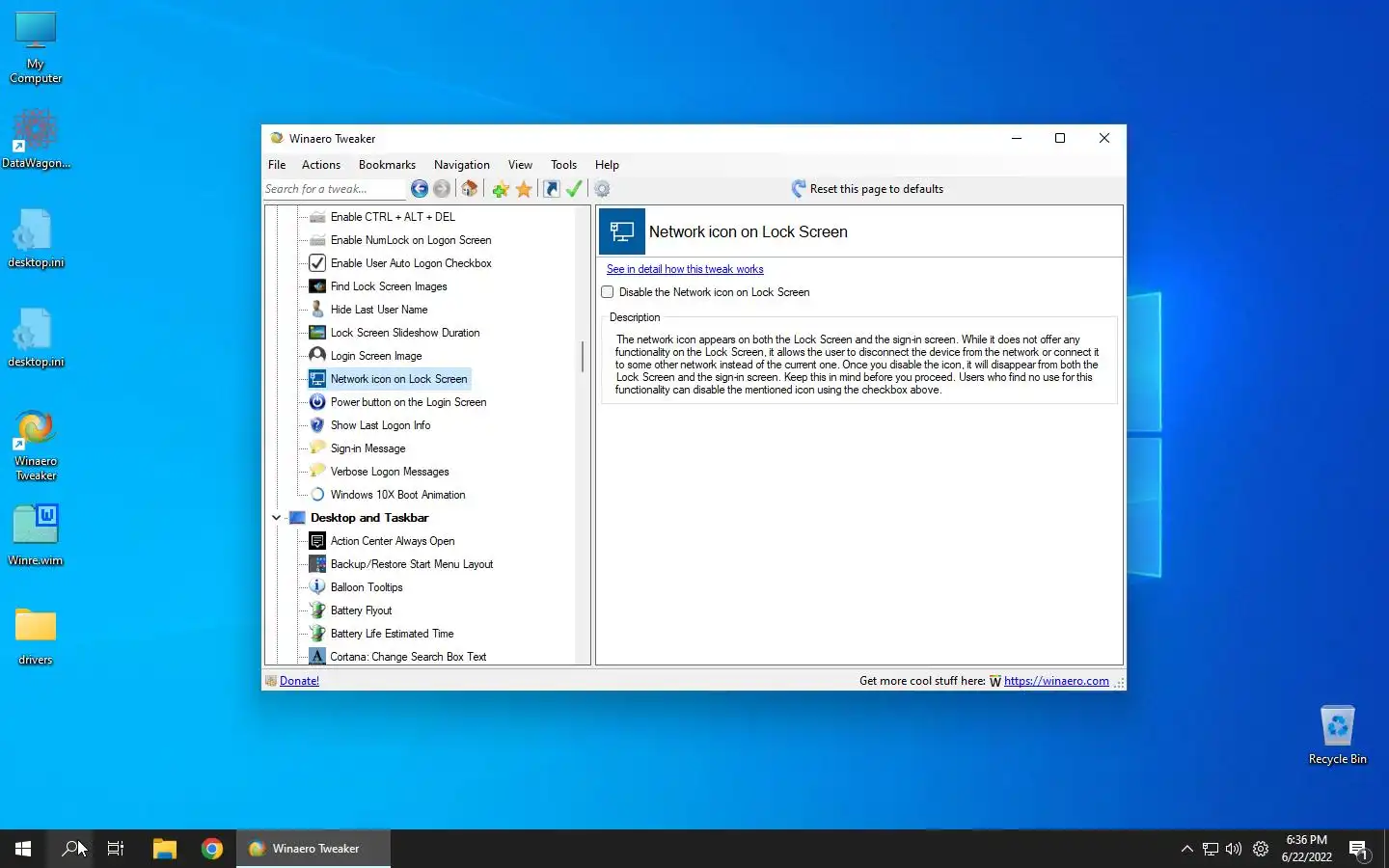Select Verbose Logon Messages item

click(x=390, y=472)
